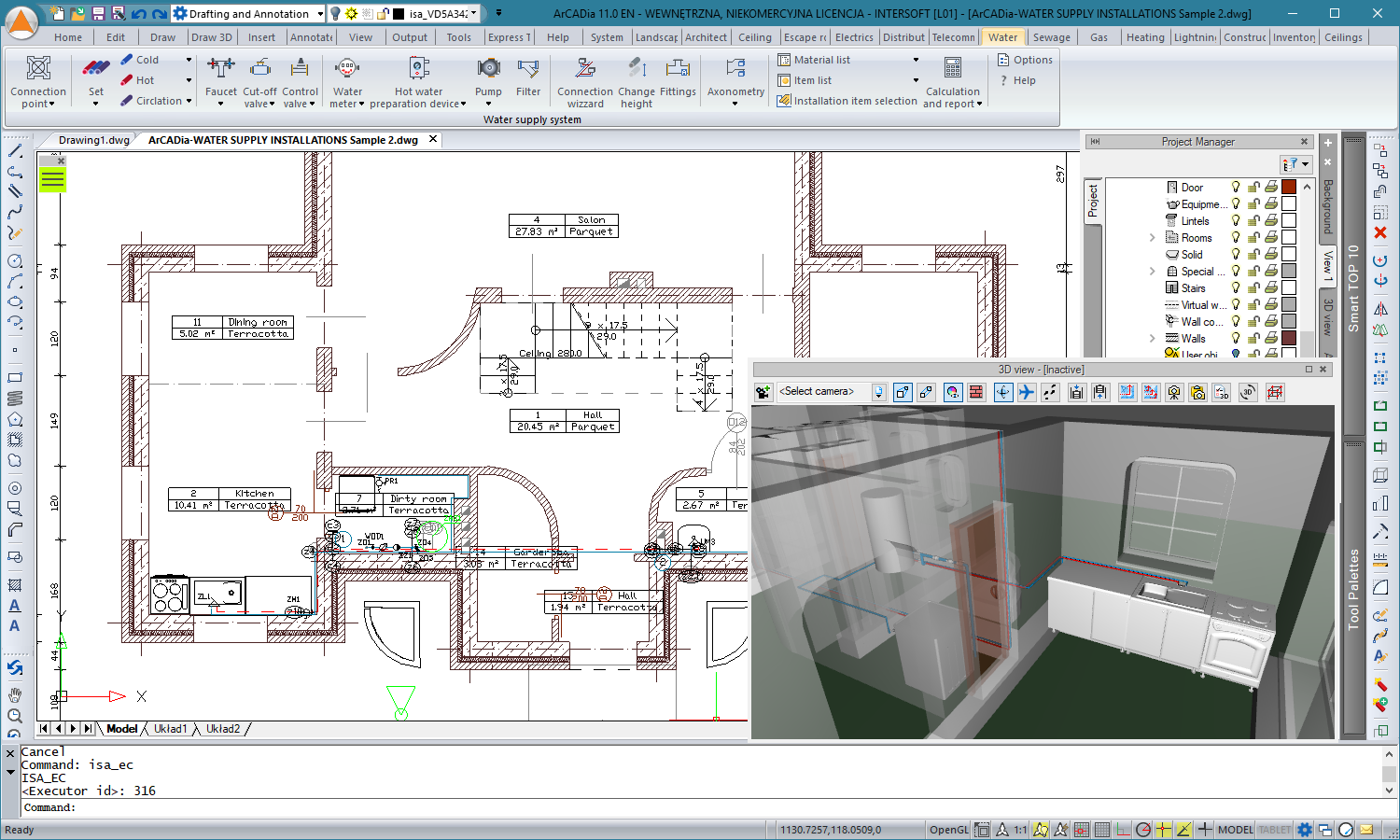Screen dimensions: 1400x840
Task: Add a new camera in 3D view
Action: point(763,392)
